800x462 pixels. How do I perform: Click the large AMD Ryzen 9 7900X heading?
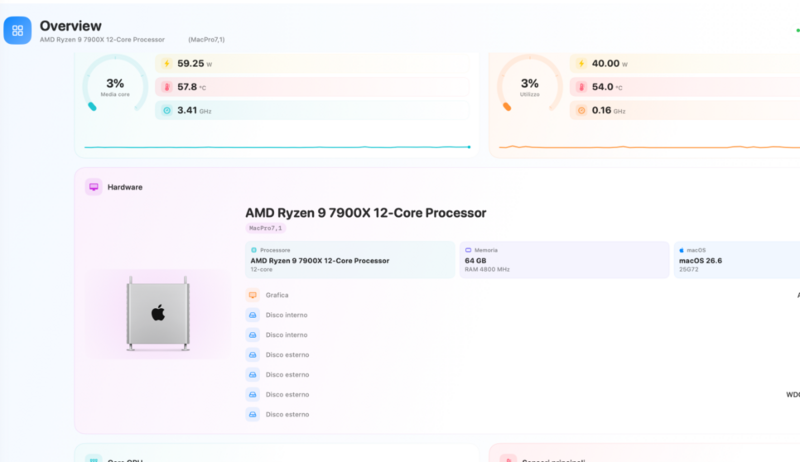click(366, 213)
